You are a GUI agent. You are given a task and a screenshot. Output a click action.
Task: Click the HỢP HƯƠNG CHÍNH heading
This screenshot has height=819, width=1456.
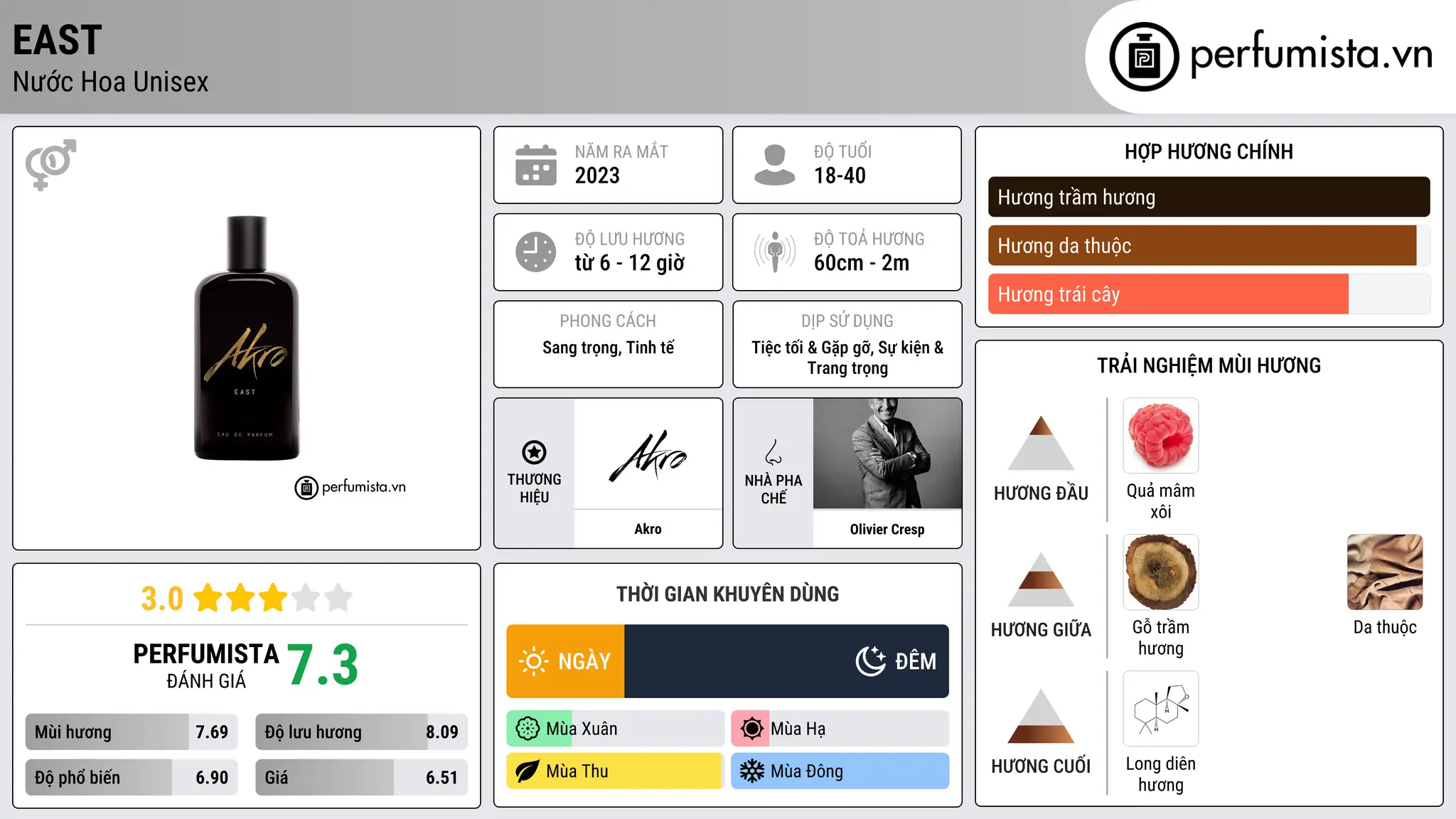(x=1209, y=151)
